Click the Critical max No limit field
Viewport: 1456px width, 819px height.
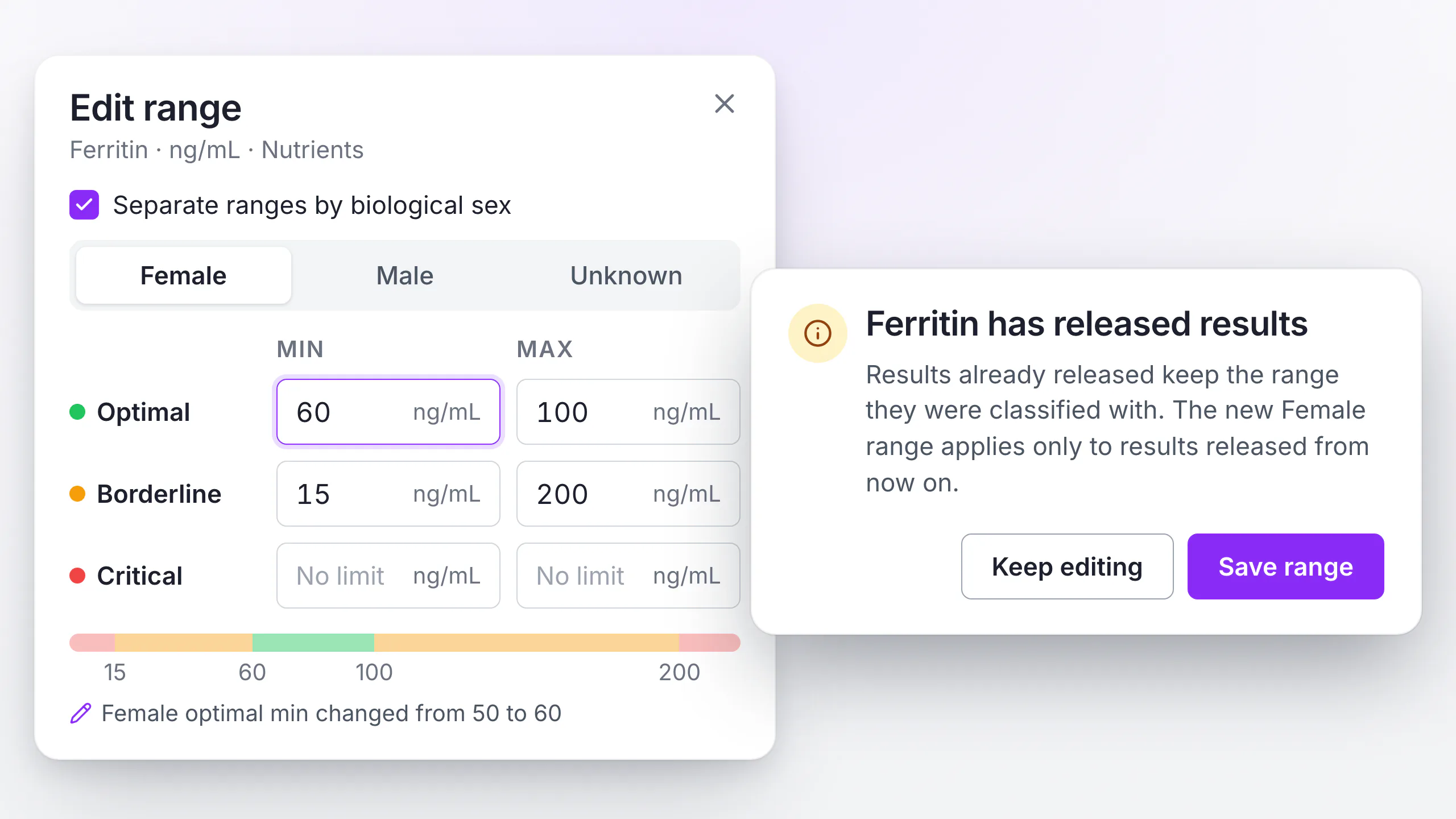coord(628,576)
